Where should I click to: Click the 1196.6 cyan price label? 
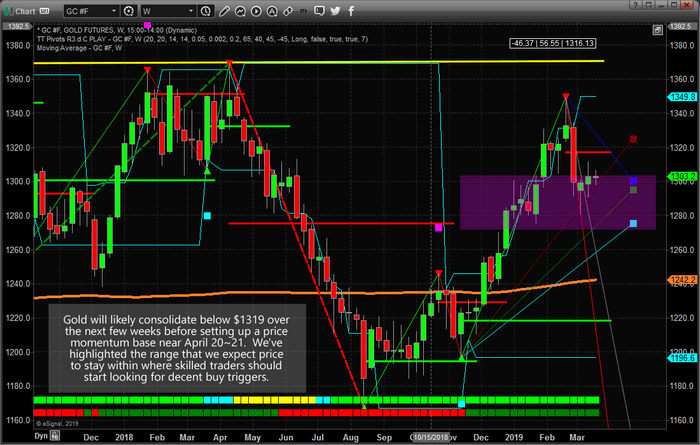pos(682,358)
